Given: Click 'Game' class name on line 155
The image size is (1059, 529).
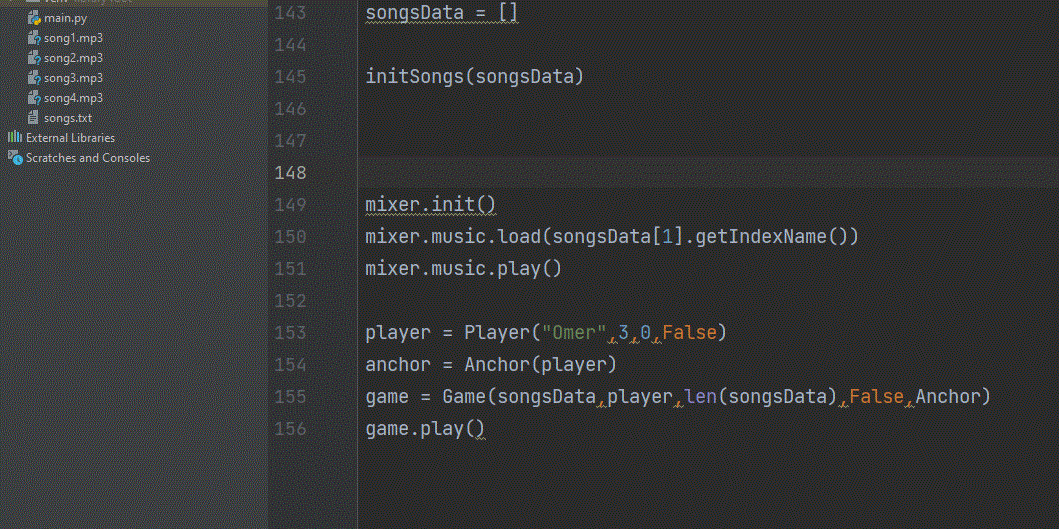Looking at the screenshot, I should tap(463, 397).
